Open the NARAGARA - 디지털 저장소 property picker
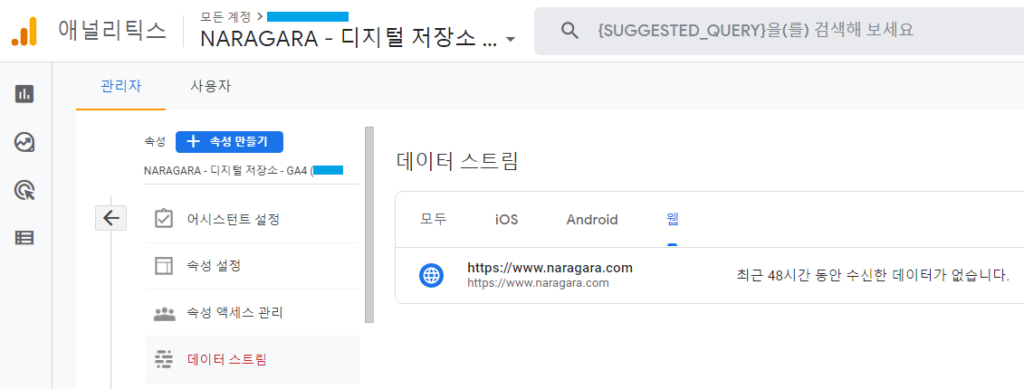Image resolution: width=1024 pixels, height=389 pixels. point(358,39)
